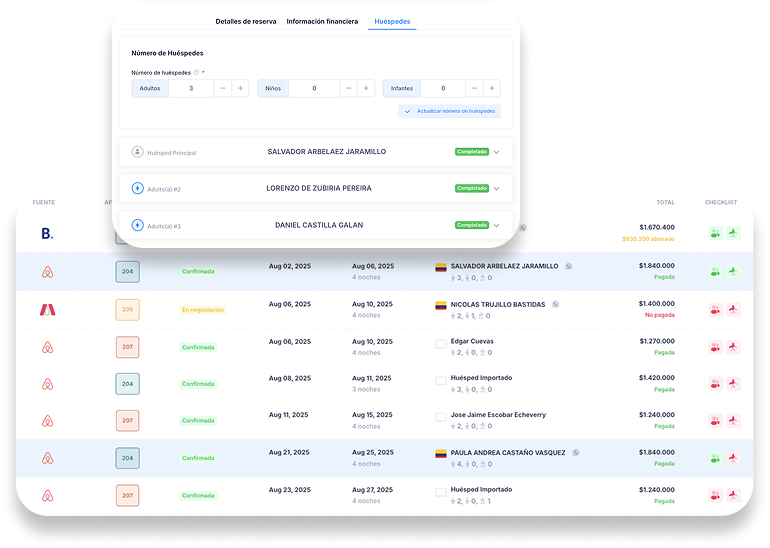Open the Información financiera tab

(x=322, y=21)
